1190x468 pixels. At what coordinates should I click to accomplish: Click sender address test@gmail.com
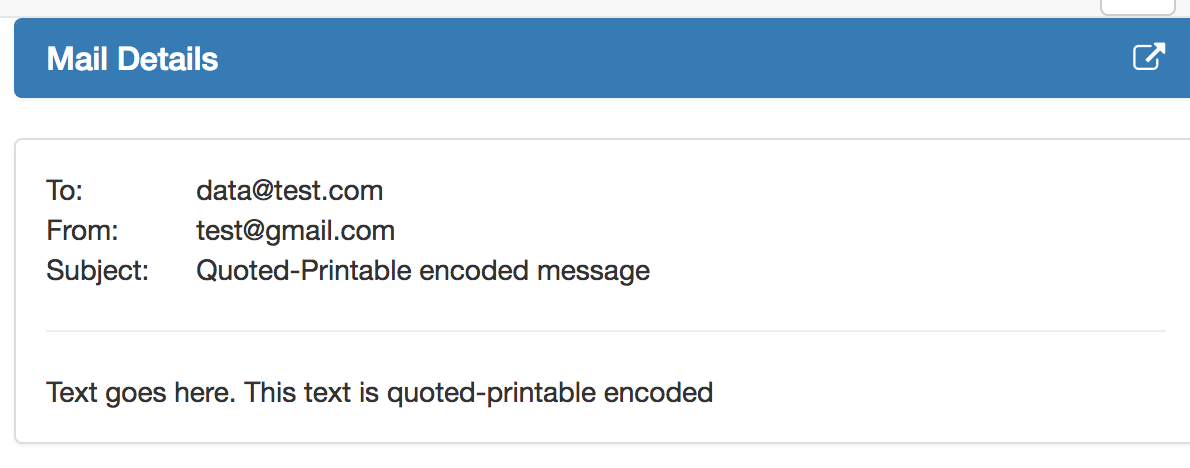point(295,231)
